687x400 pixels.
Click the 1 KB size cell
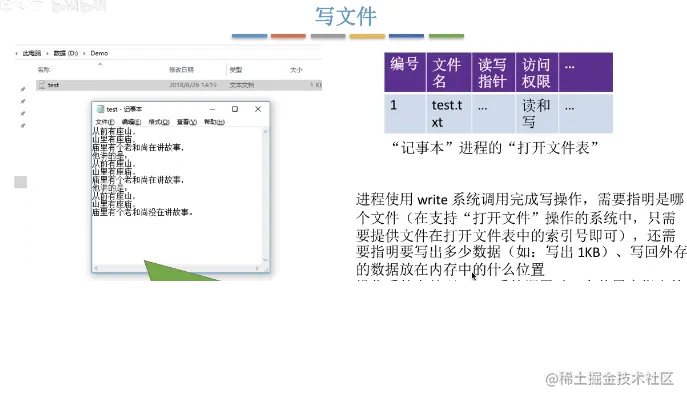pyautogui.click(x=316, y=85)
